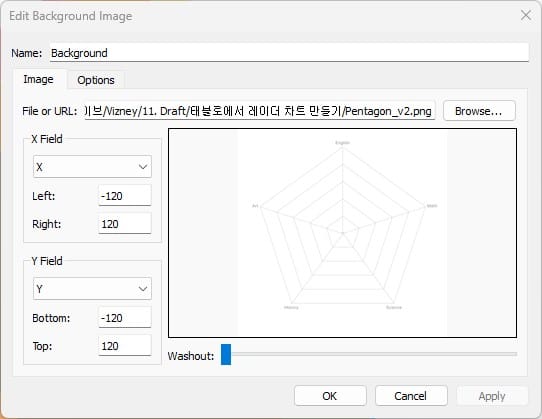542x419 pixels.
Task: Click the File or URL path field
Action: coord(259,111)
